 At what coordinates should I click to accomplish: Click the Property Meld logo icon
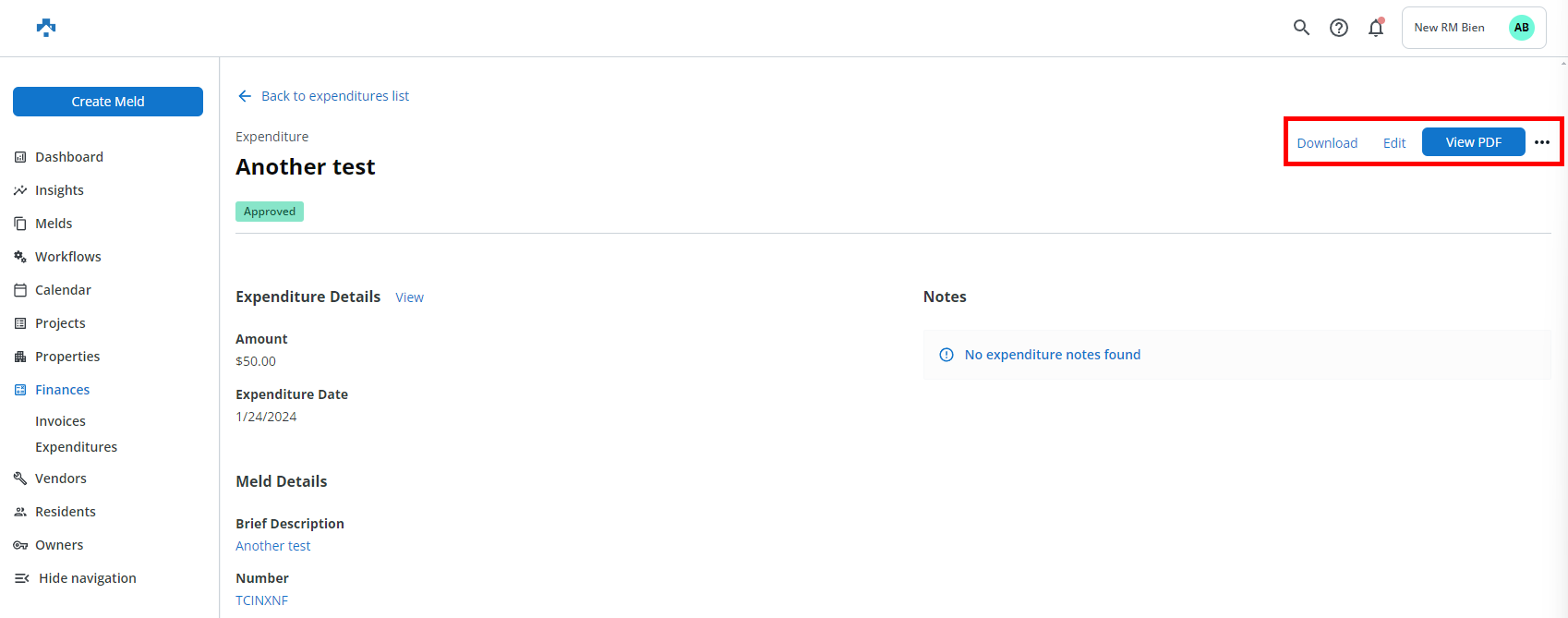click(46, 28)
